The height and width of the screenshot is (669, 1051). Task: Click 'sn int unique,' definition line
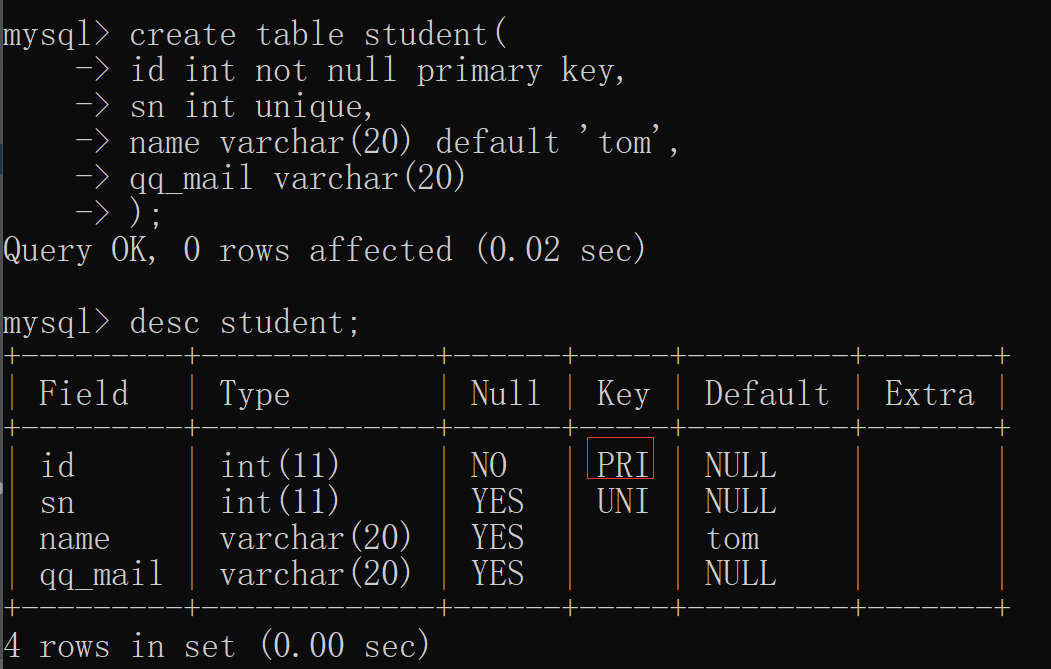pos(251,107)
